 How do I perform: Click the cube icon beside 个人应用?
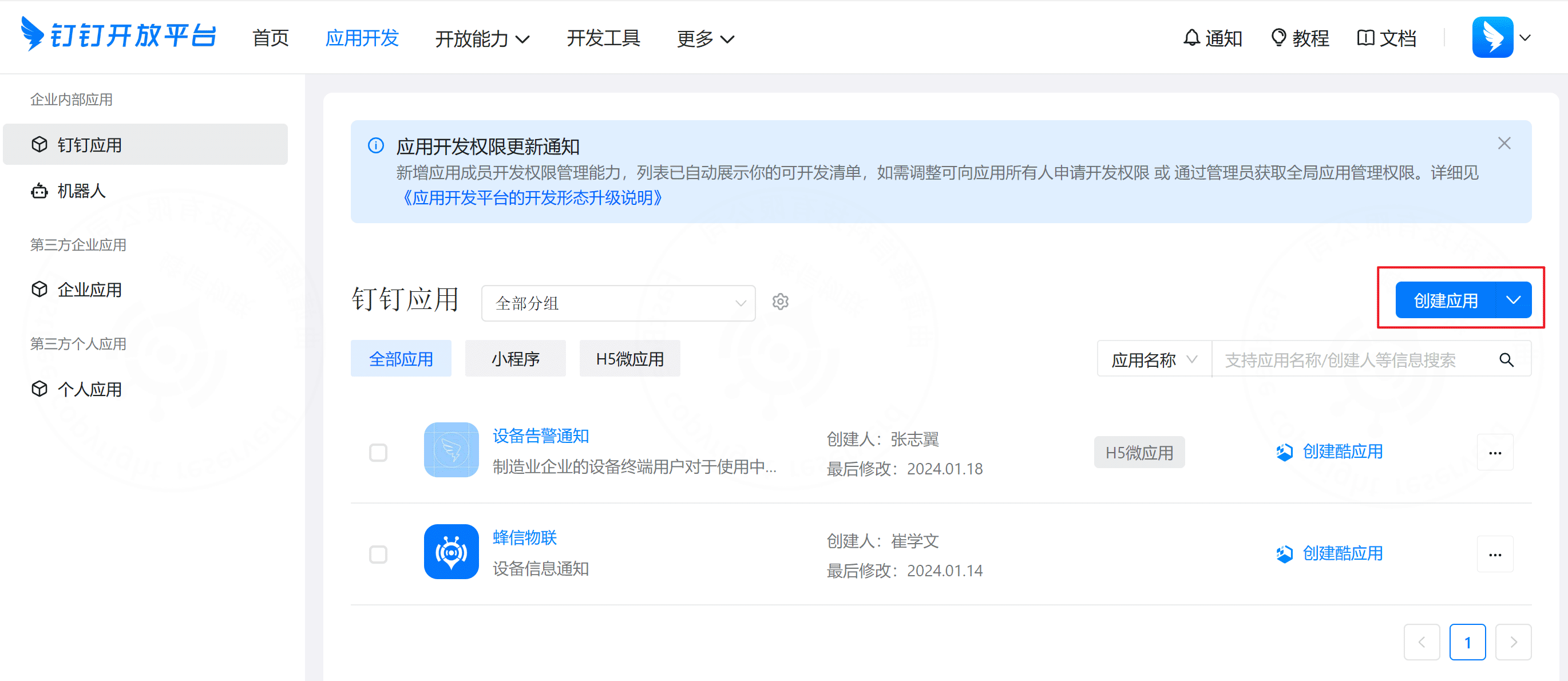pos(39,388)
